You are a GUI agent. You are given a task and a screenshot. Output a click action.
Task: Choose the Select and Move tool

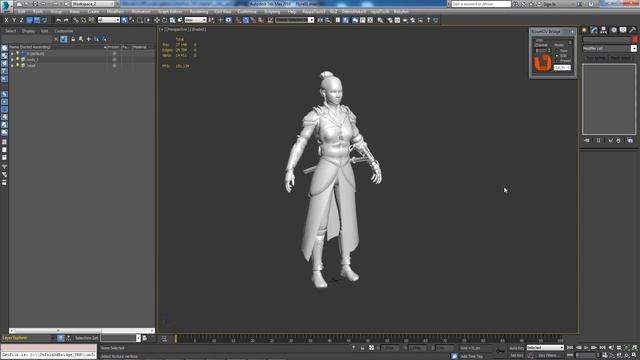pos(157,20)
